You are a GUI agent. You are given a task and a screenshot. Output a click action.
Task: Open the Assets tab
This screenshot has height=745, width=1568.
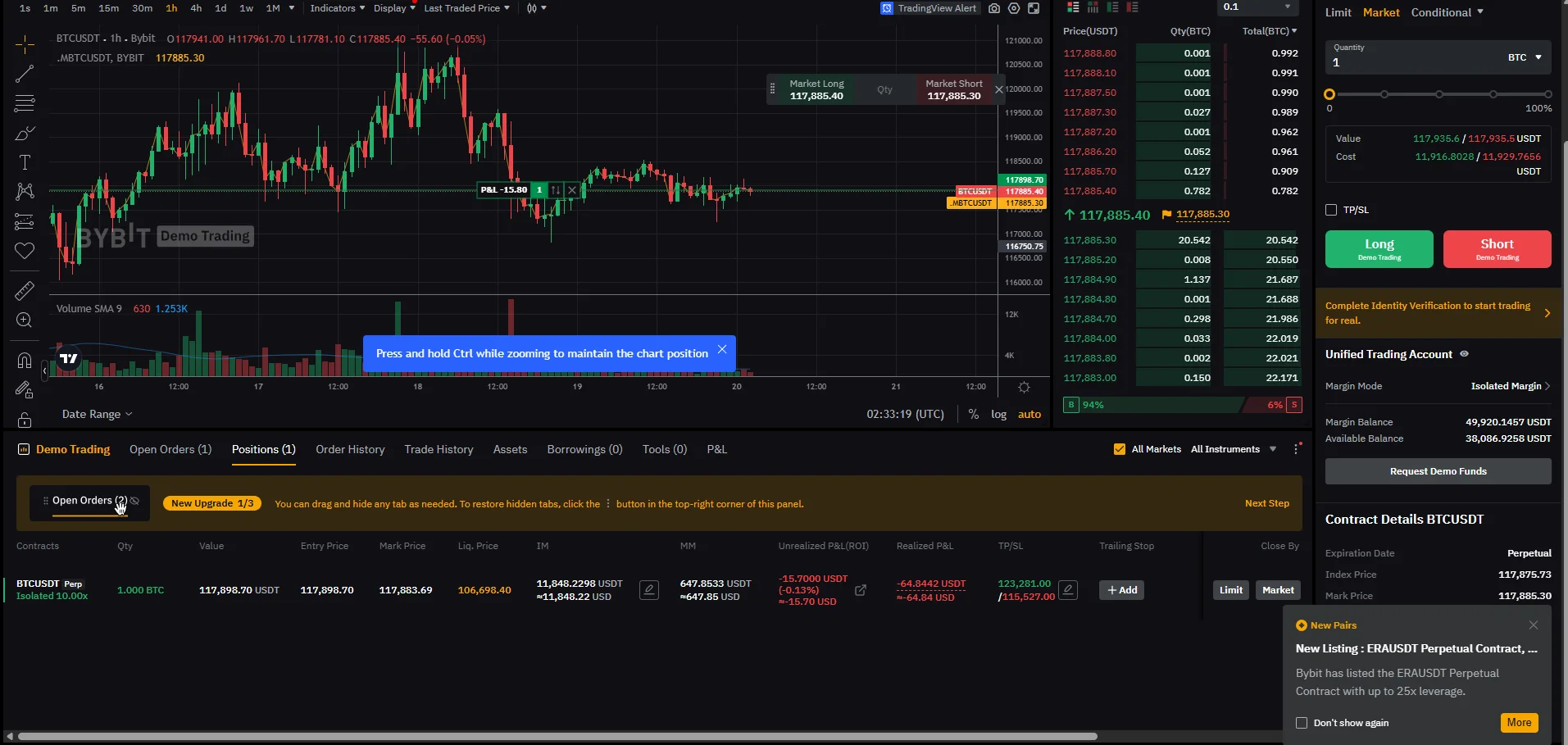click(510, 449)
